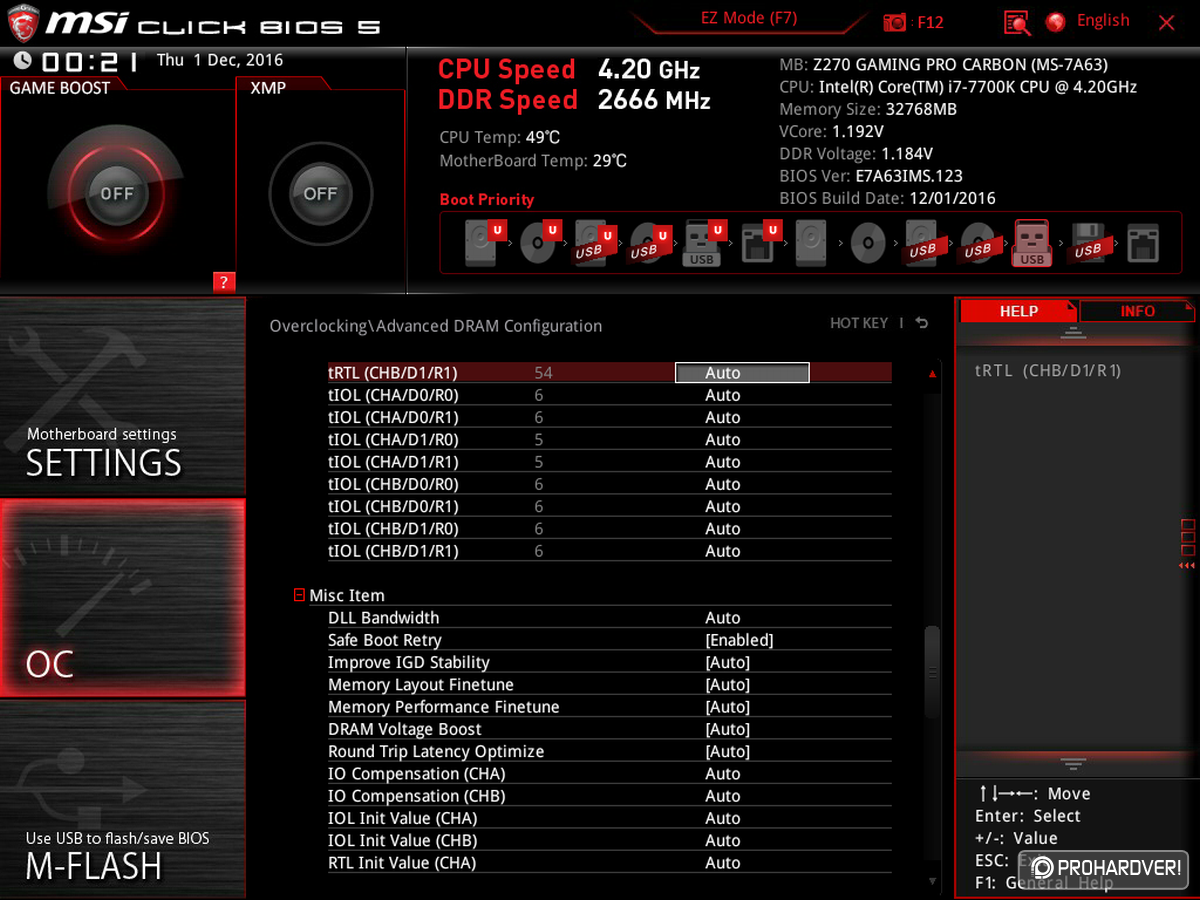The width and height of the screenshot is (1200, 900).
Task: Click the globe language icon
Action: tap(1055, 21)
